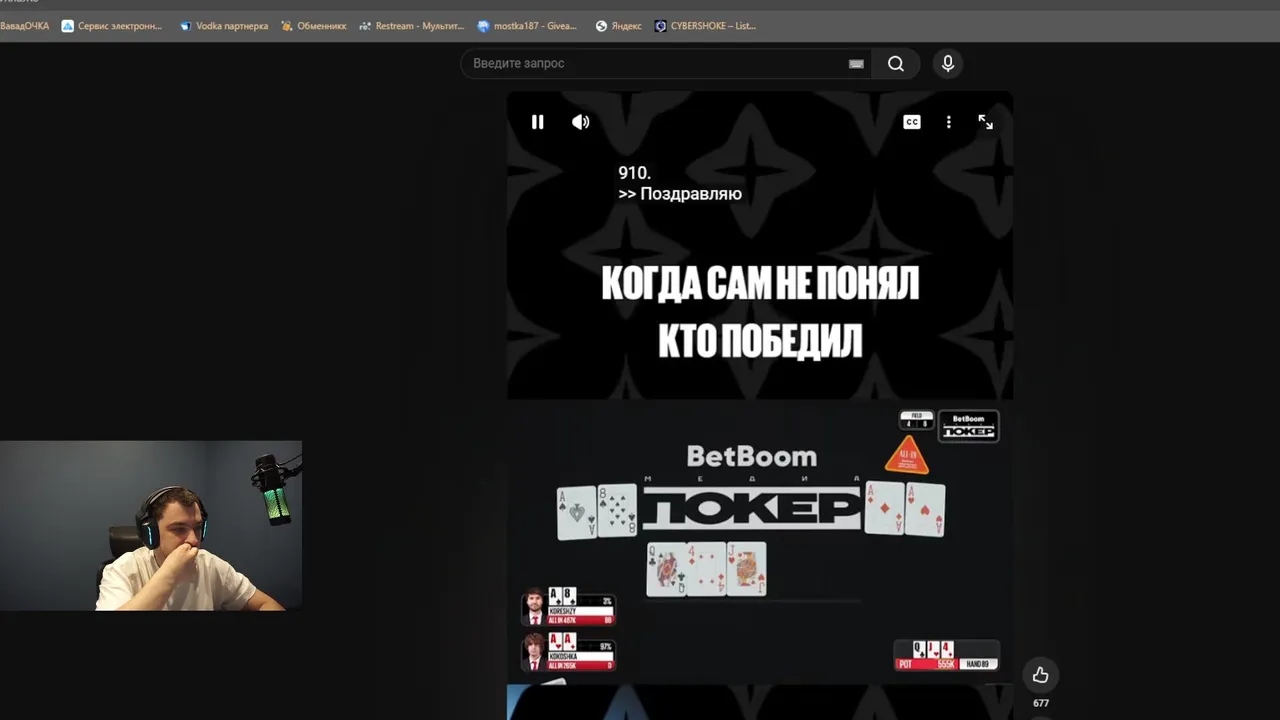Image resolution: width=1280 pixels, height=720 pixels.
Task: Open the "Restream - Мультит..." bookmark
Action: 412,26
